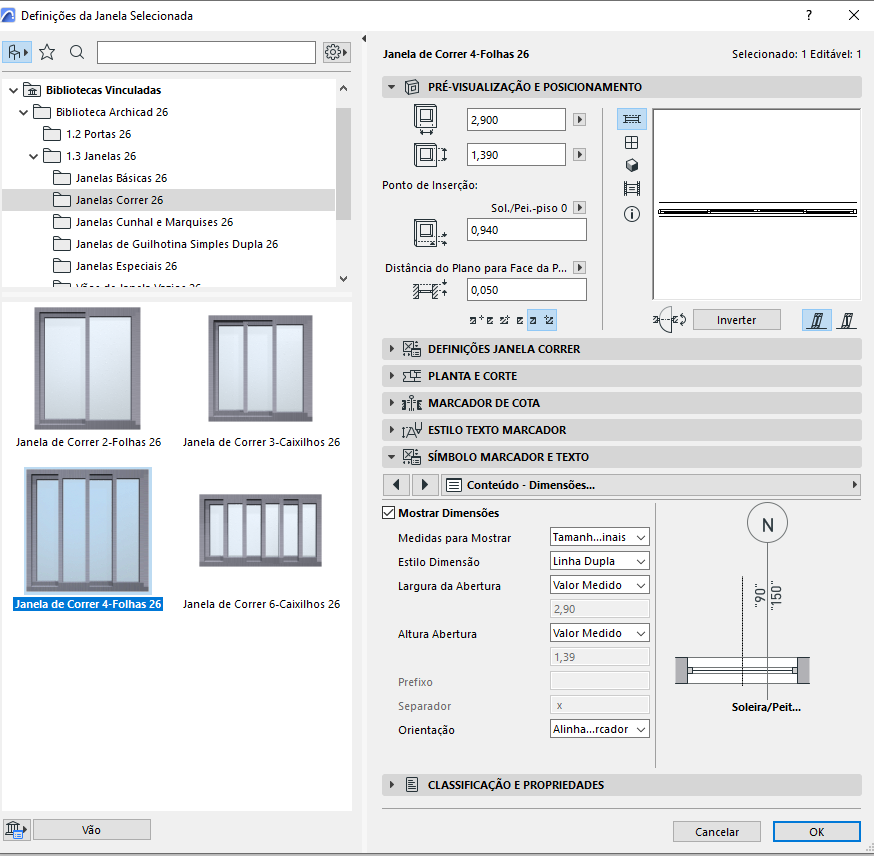Open Sol./Pei.-piso 0 reference arrow
Image resolution: width=874 pixels, height=856 pixels.
[580, 208]
